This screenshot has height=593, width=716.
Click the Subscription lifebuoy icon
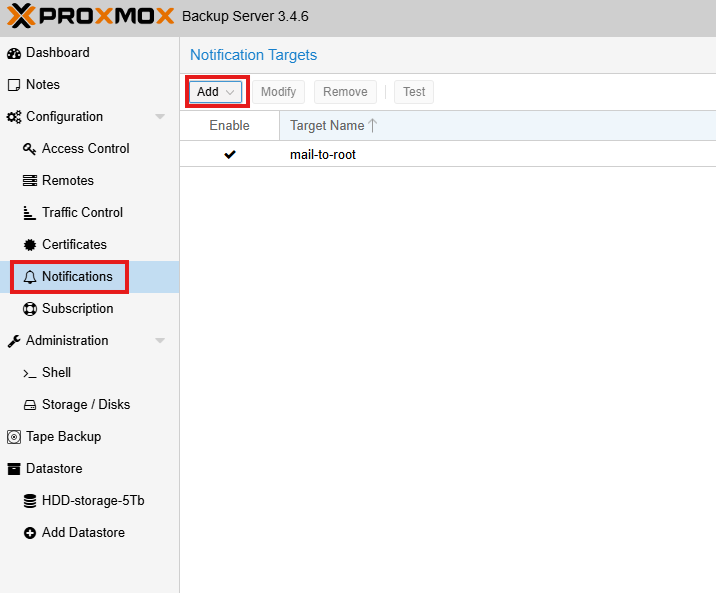point(30,309)
